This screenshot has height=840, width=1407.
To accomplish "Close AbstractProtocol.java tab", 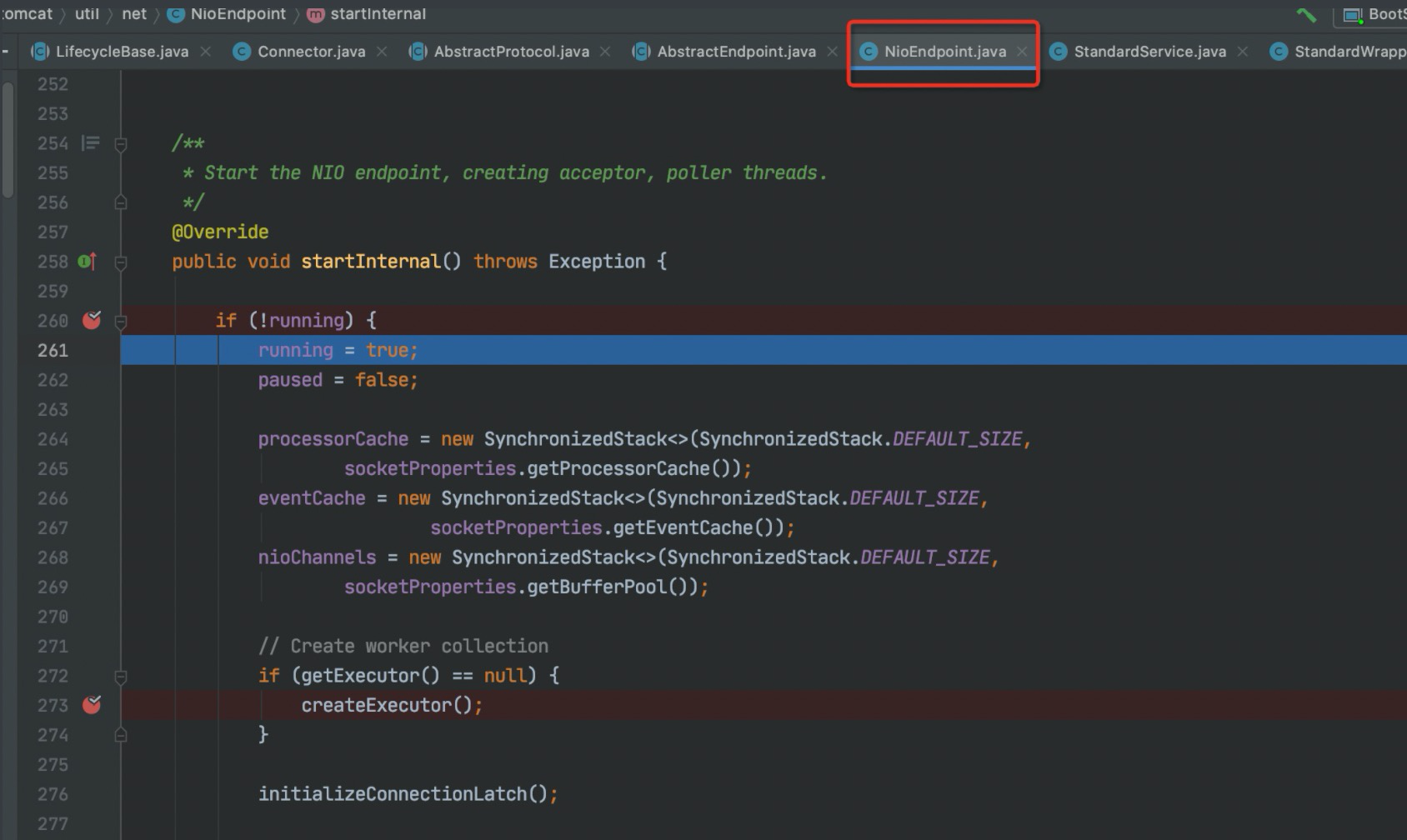I will click(x=605, y=52).
